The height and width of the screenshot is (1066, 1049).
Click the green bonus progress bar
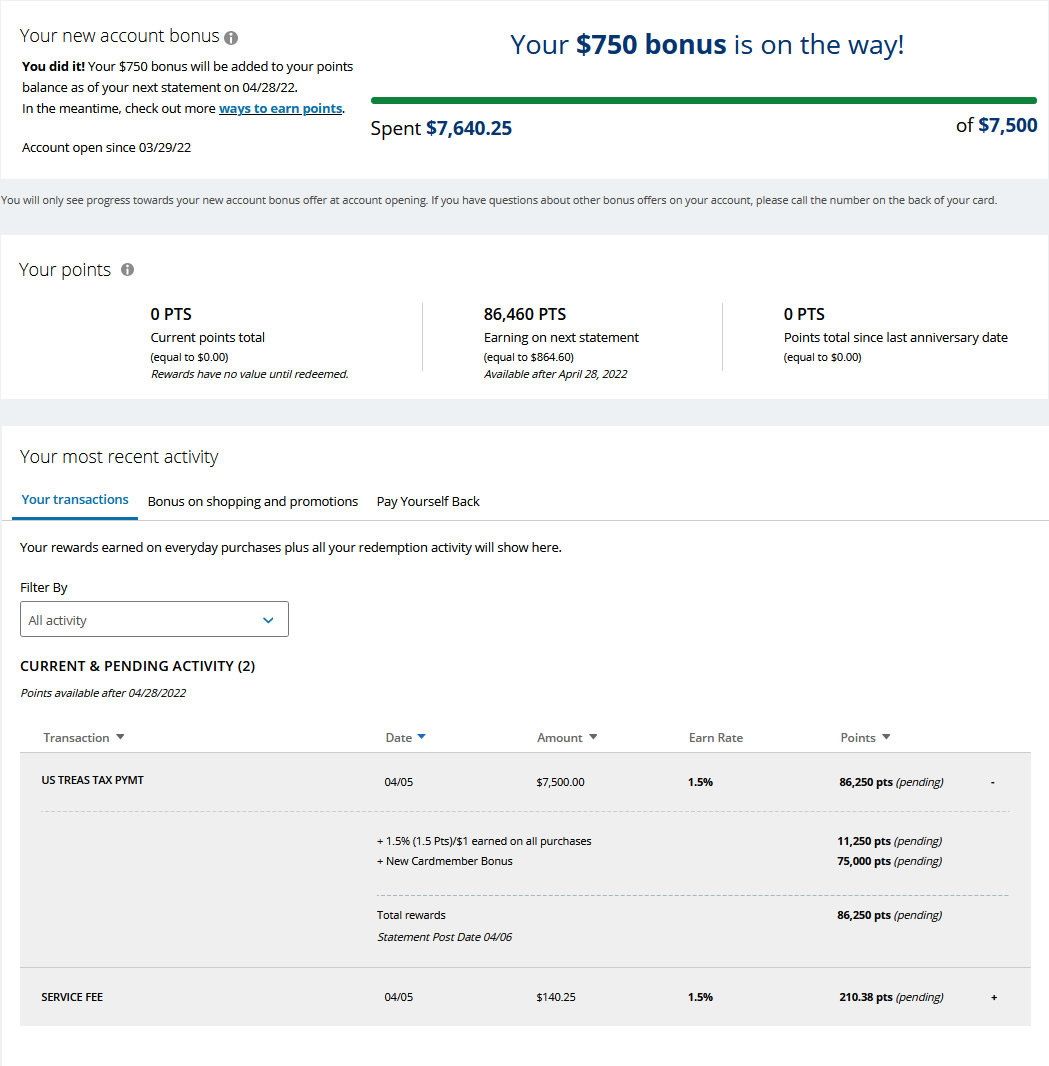[x=704, y=101]
